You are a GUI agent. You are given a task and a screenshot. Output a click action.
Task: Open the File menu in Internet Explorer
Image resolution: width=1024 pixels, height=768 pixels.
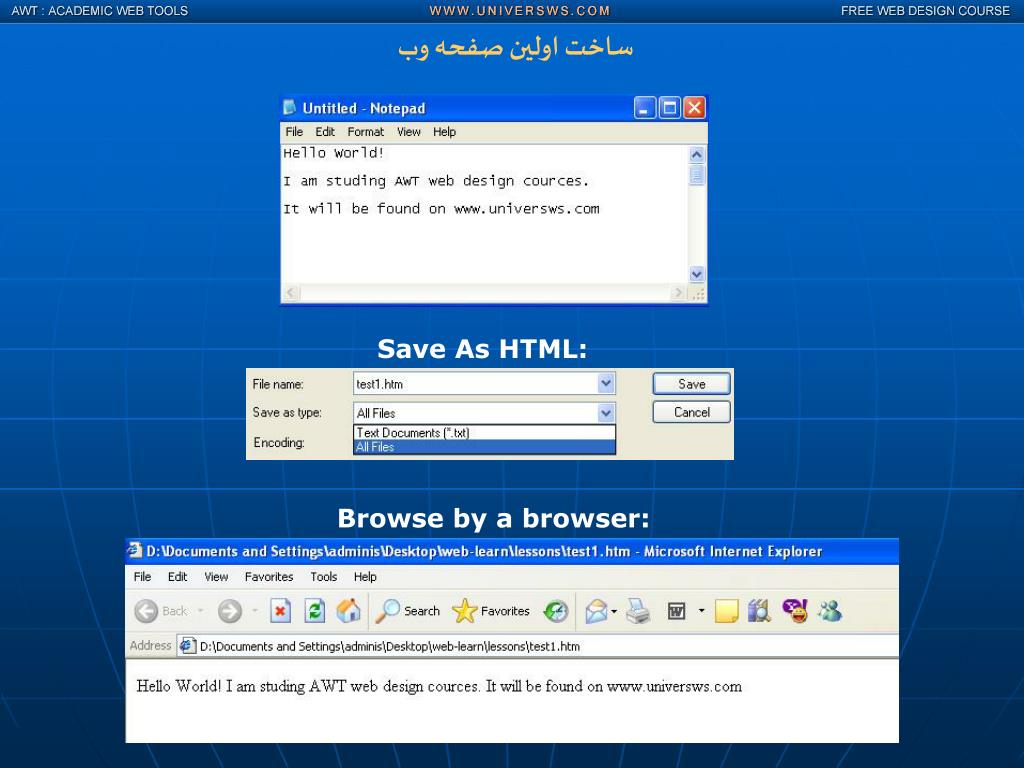142,577
